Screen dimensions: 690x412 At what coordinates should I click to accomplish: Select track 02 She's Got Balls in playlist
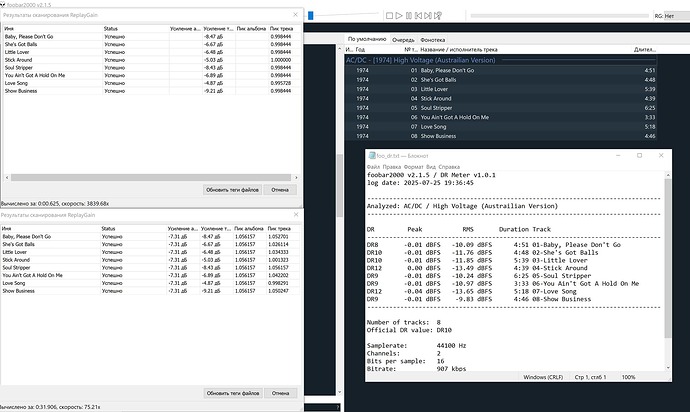coord(501,80)
